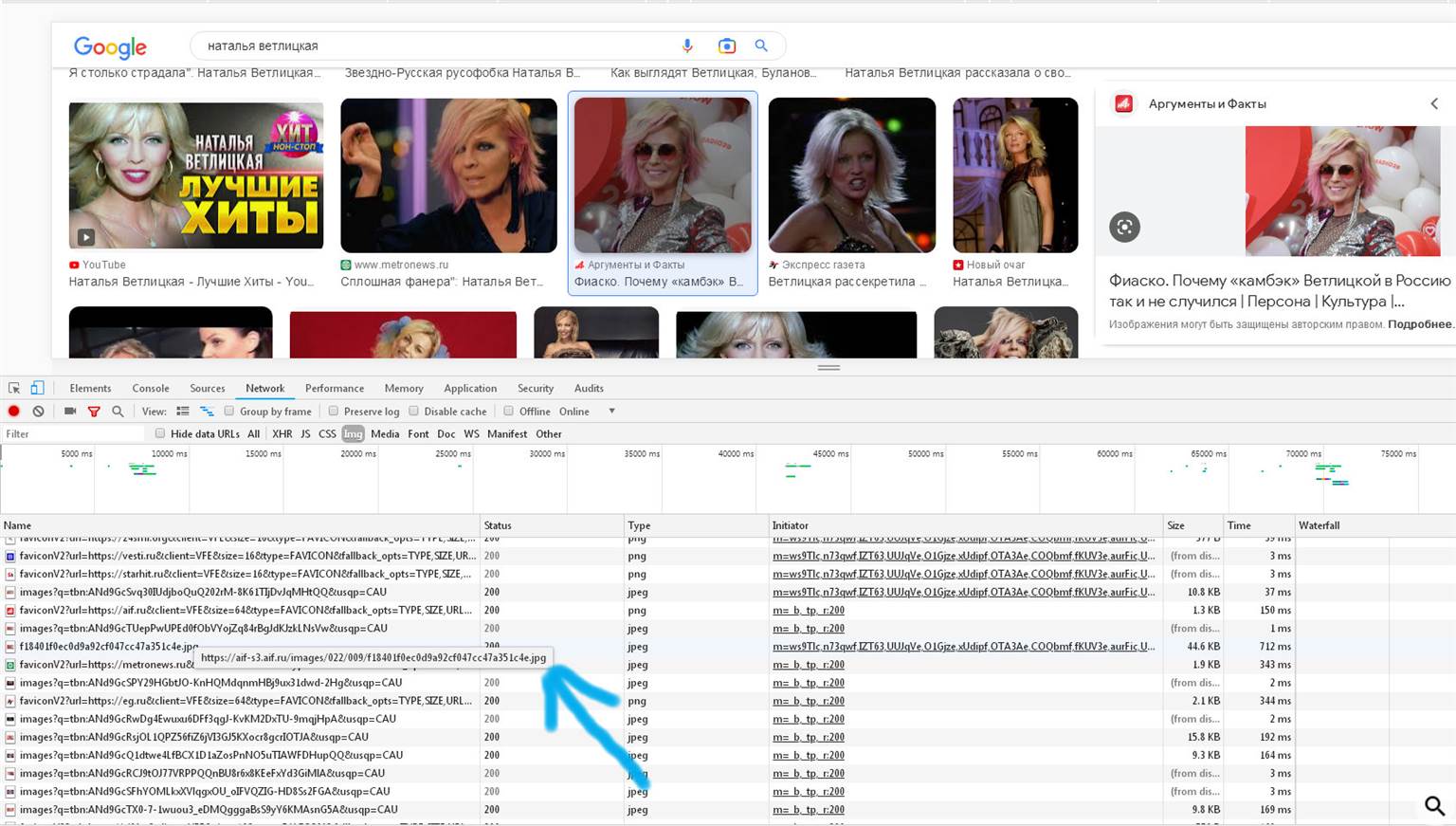The width and height of the screenshot is (1456, 826).
Task: Open the Performance tab
Action: 334,388
